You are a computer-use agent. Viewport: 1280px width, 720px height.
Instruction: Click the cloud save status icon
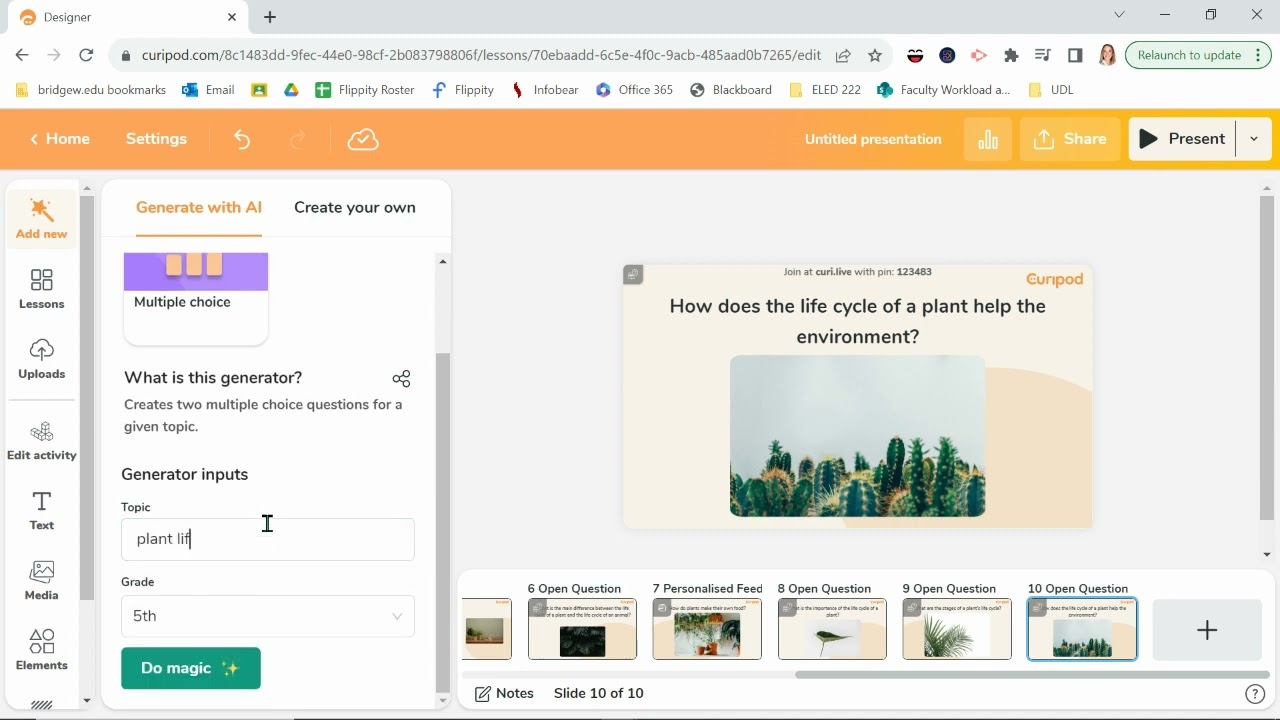(x=363, y=139)
